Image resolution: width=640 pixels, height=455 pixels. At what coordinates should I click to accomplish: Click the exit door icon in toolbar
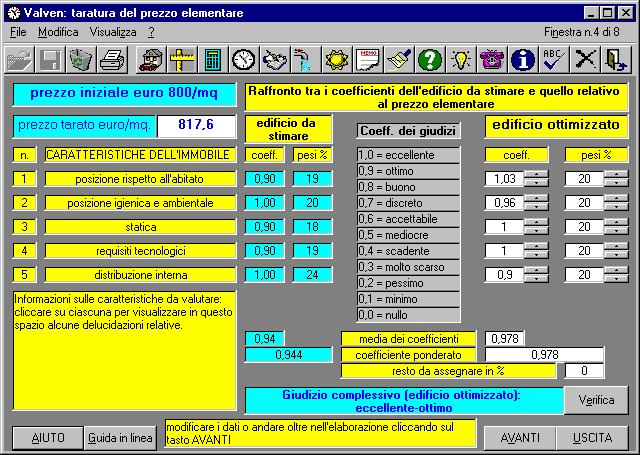pos(614,60)
